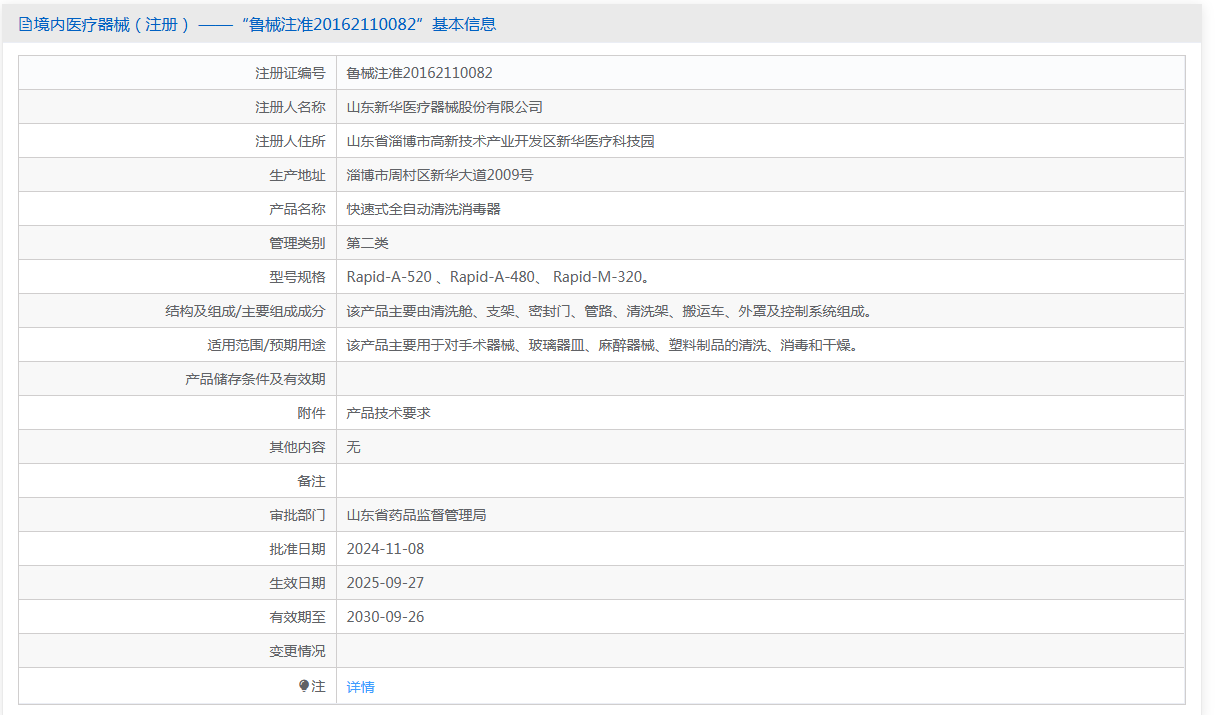The width and height of the screenshot is (1219, 715).
Task: Click the 注册人名称 label
Action: pyautogui.click(x=291, y=107)
